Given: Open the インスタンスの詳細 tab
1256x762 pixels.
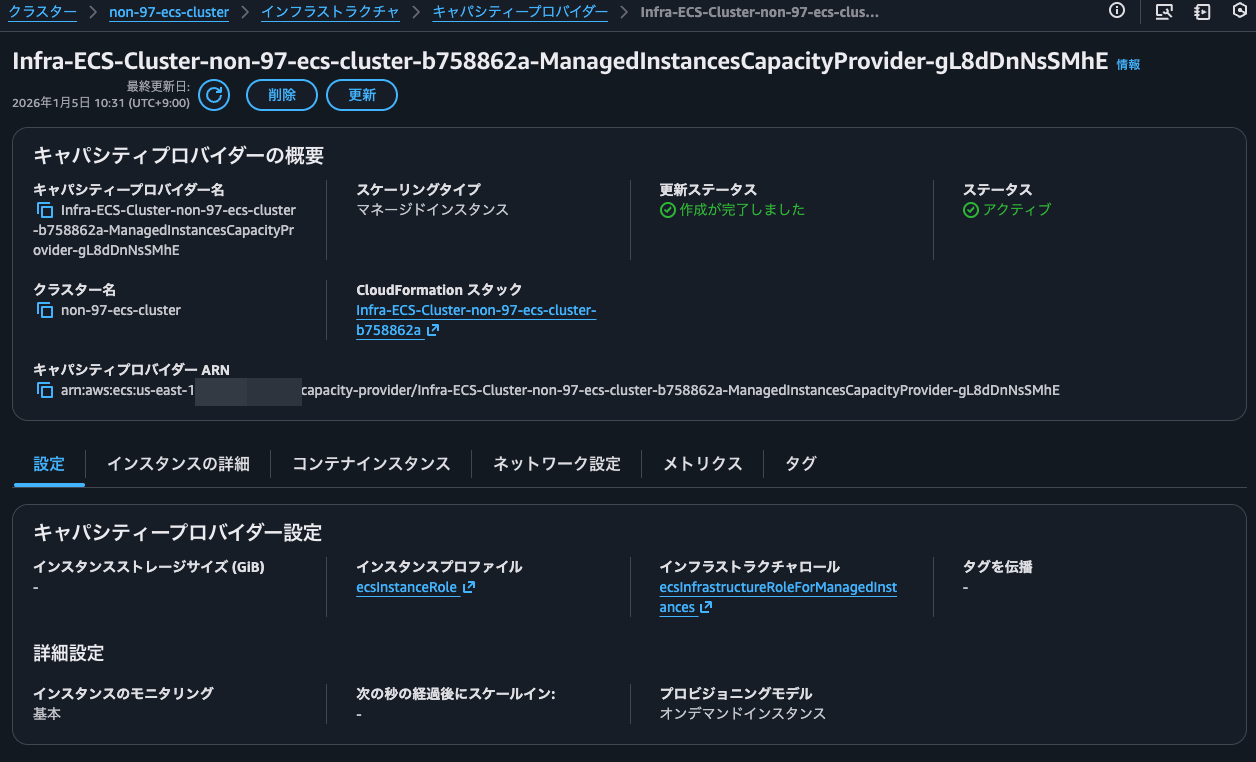Looking at the screenshot, I should coord(179,463).
